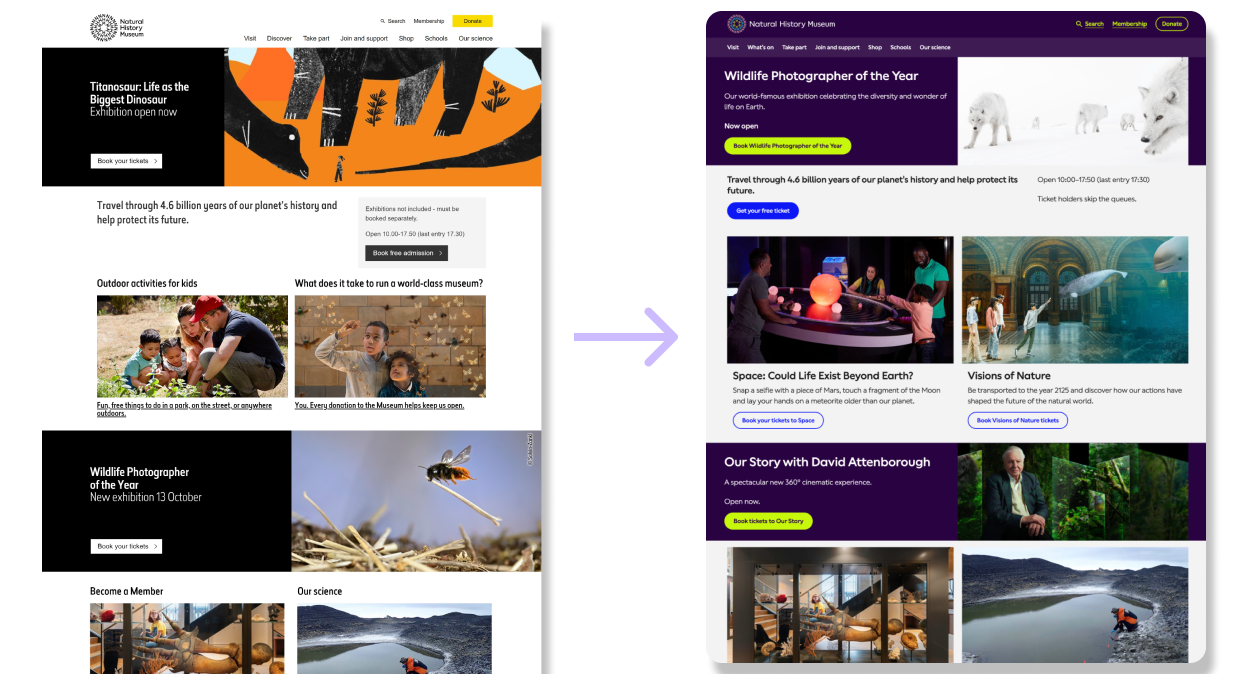1248x674 pixels.
Task: Click the family gardening photo under Outdoor activities
Action: [x=192, y=346]
